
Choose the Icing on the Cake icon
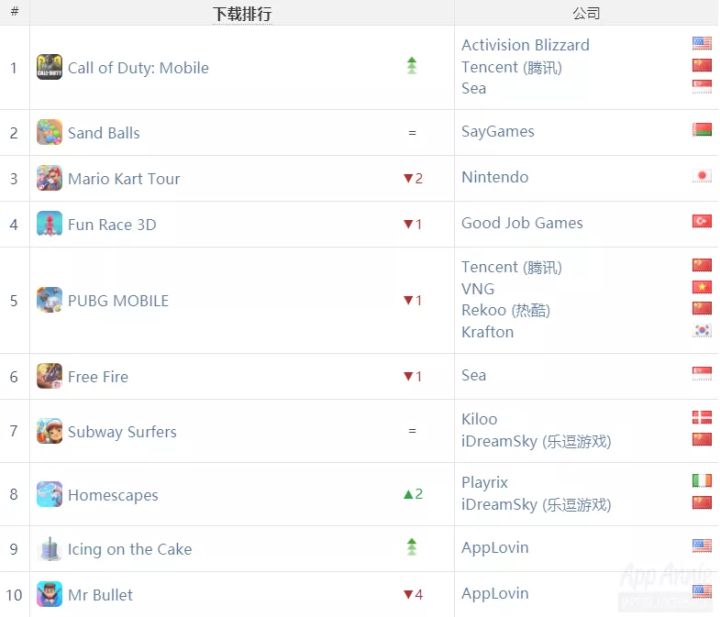(x=49, y=549)
